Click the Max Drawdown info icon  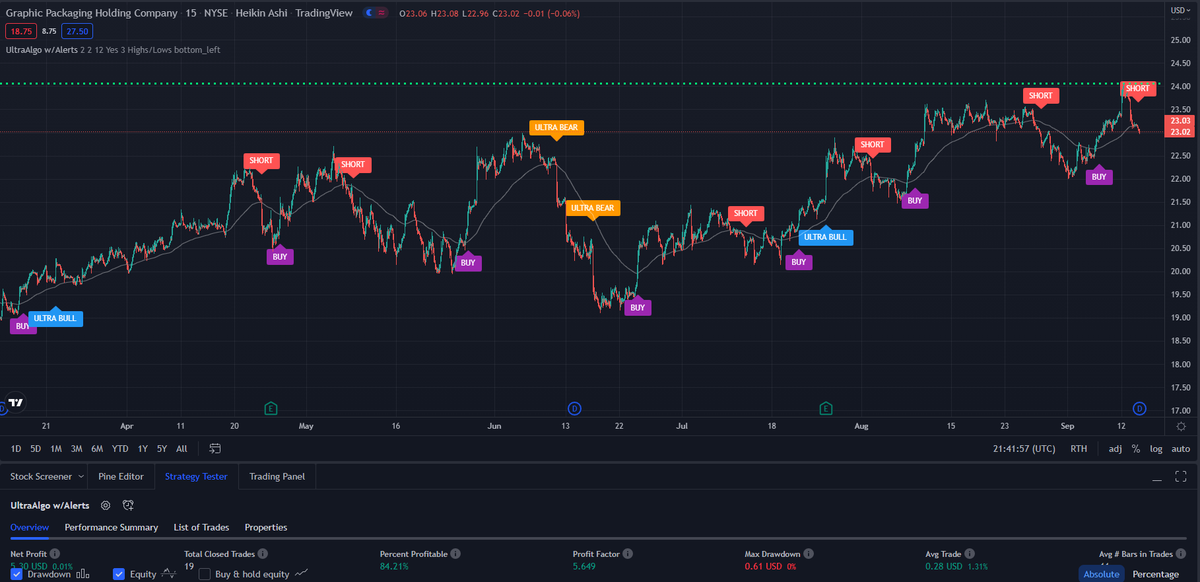[x=808, y=553]
